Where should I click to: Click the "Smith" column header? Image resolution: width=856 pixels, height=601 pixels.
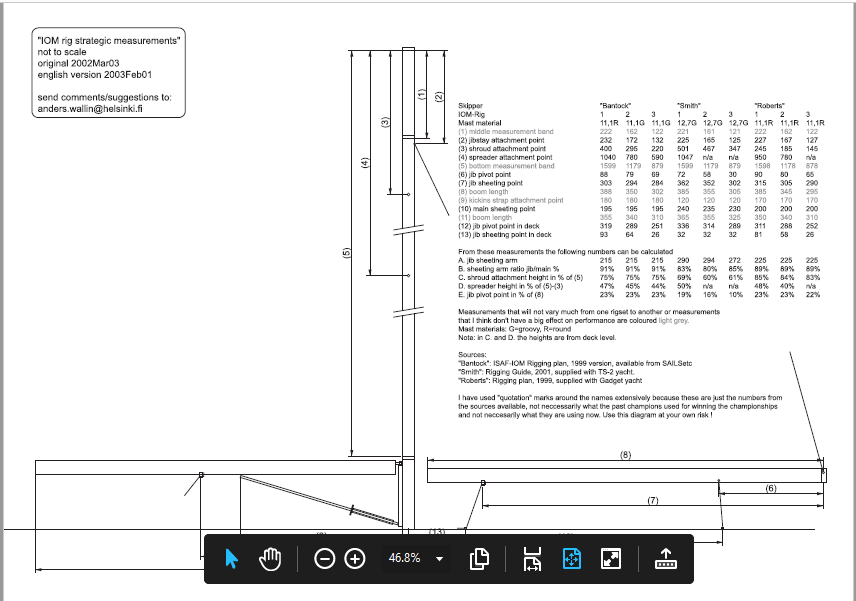pyautogui.click(x=688, y=105)
